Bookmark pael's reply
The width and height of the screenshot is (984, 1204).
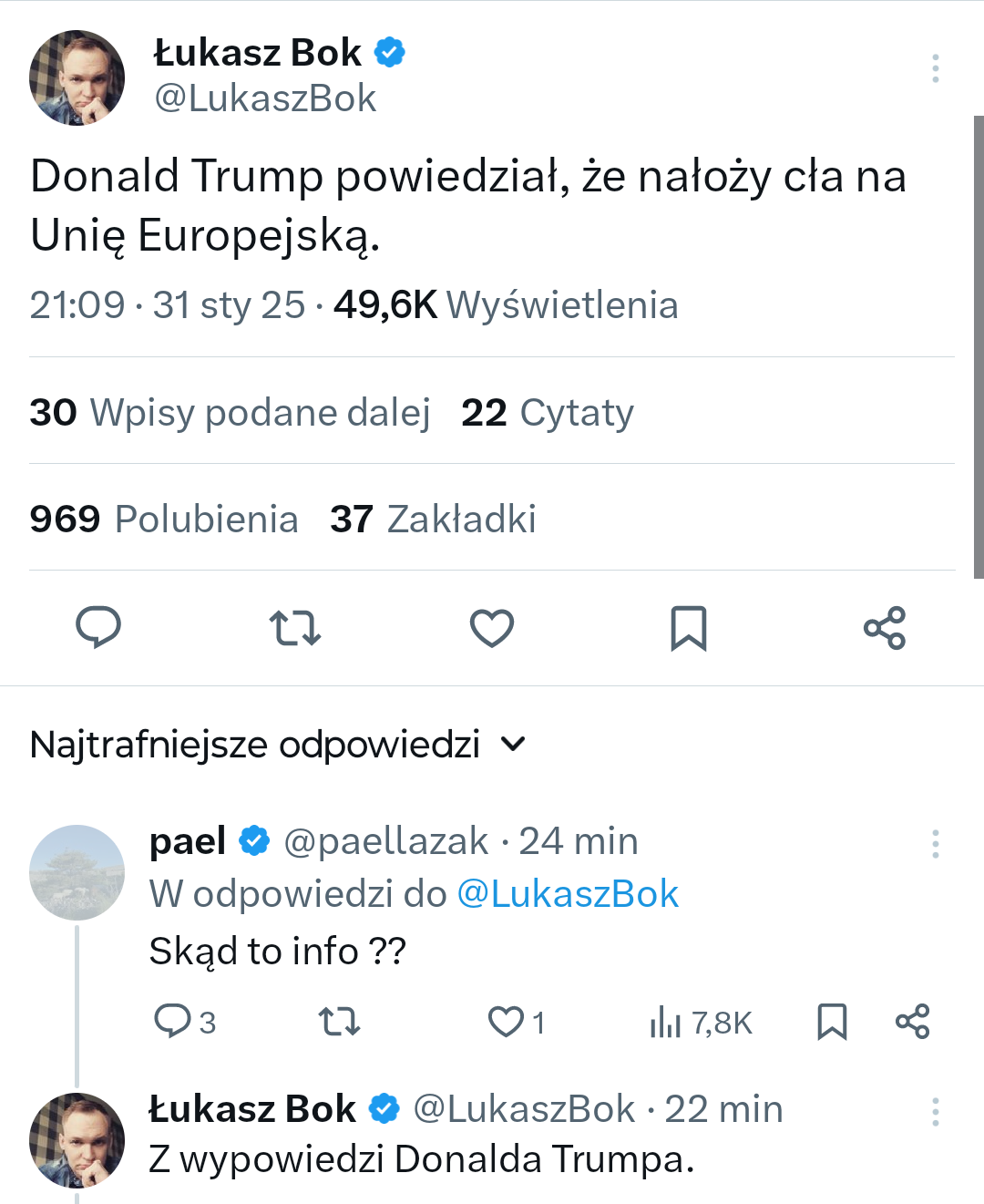click(x=832, y=1022)
